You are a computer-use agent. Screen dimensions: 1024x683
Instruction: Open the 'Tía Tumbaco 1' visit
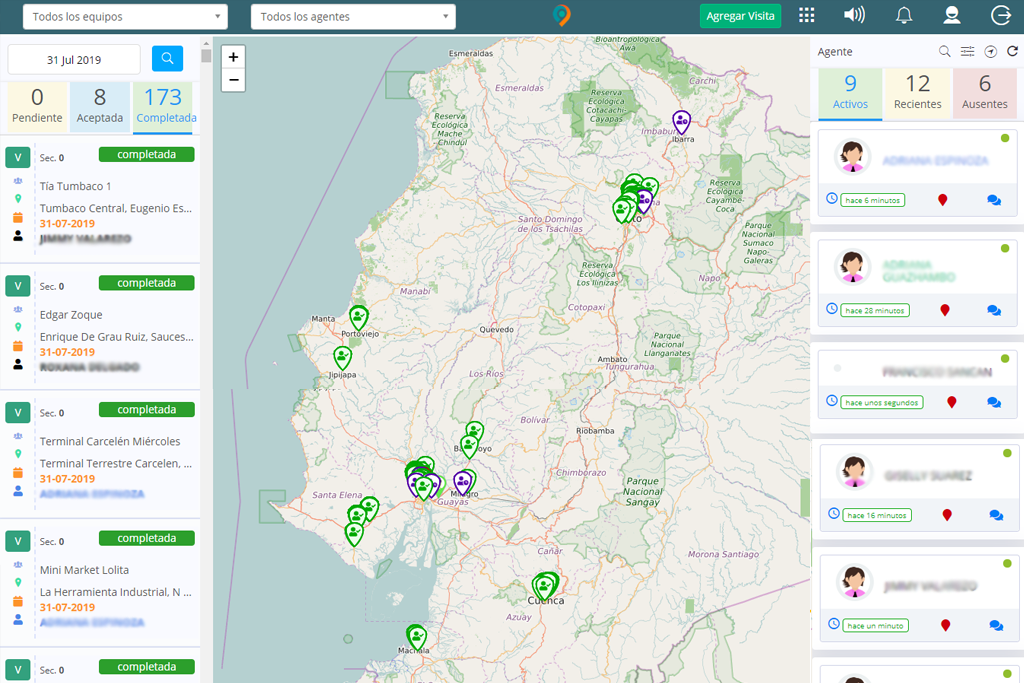pos(75,186)
